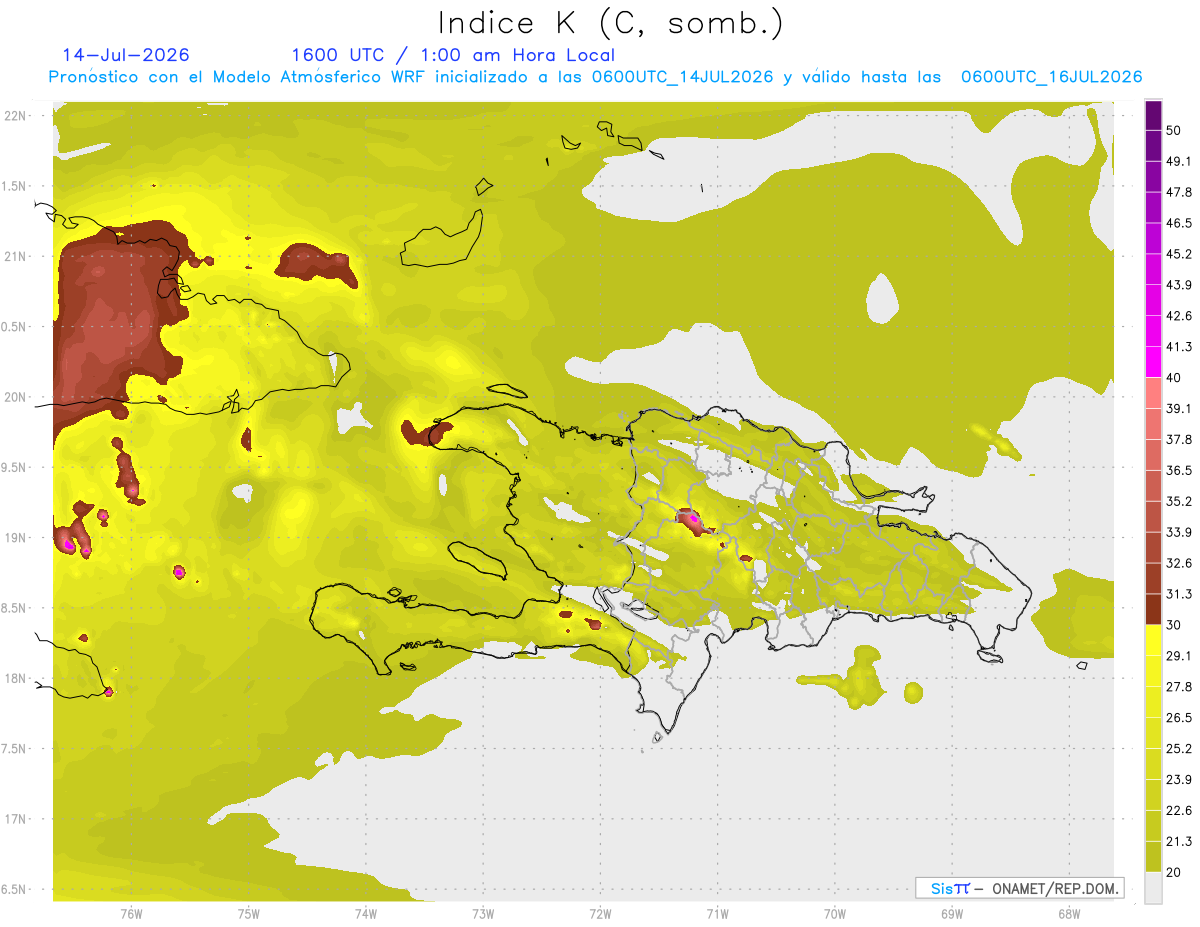
Task: Click the latitude label '18N'
Action: point(14,678)
